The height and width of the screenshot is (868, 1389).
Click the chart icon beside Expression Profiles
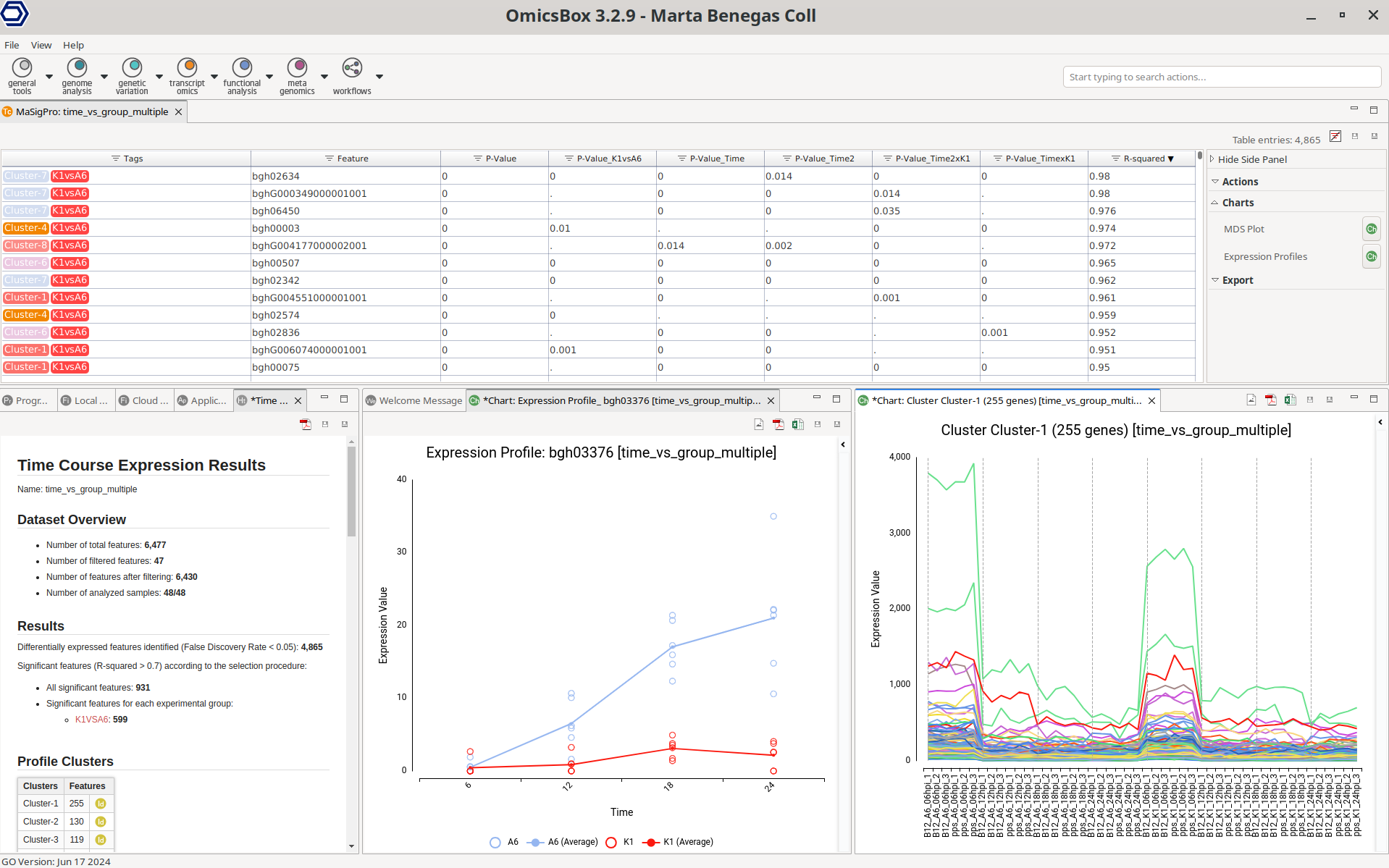[1371, 256]
